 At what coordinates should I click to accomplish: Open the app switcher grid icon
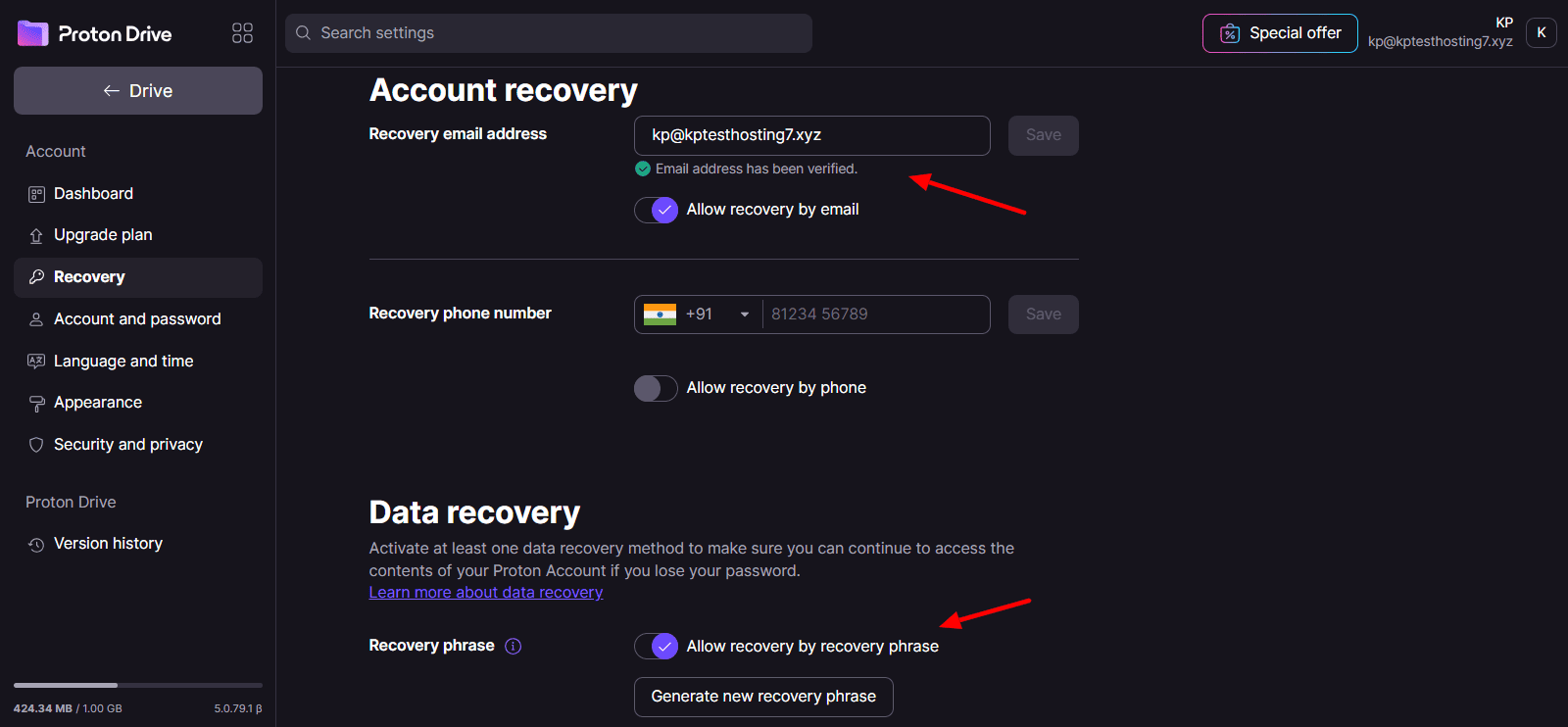pyautogui.click(x=242, y=33)
